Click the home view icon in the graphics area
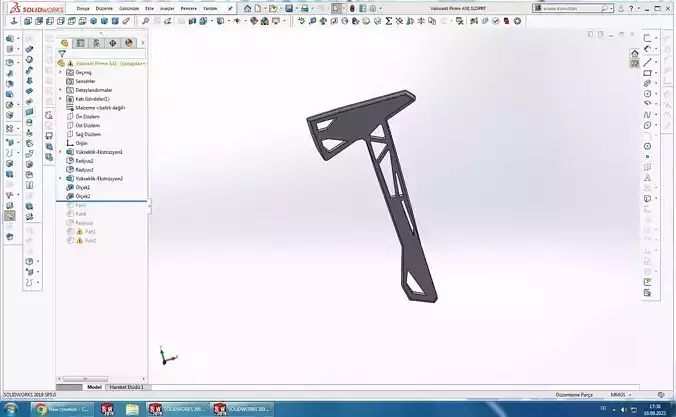This screenshot has height=417, width=676. click(x=635, y=53)
